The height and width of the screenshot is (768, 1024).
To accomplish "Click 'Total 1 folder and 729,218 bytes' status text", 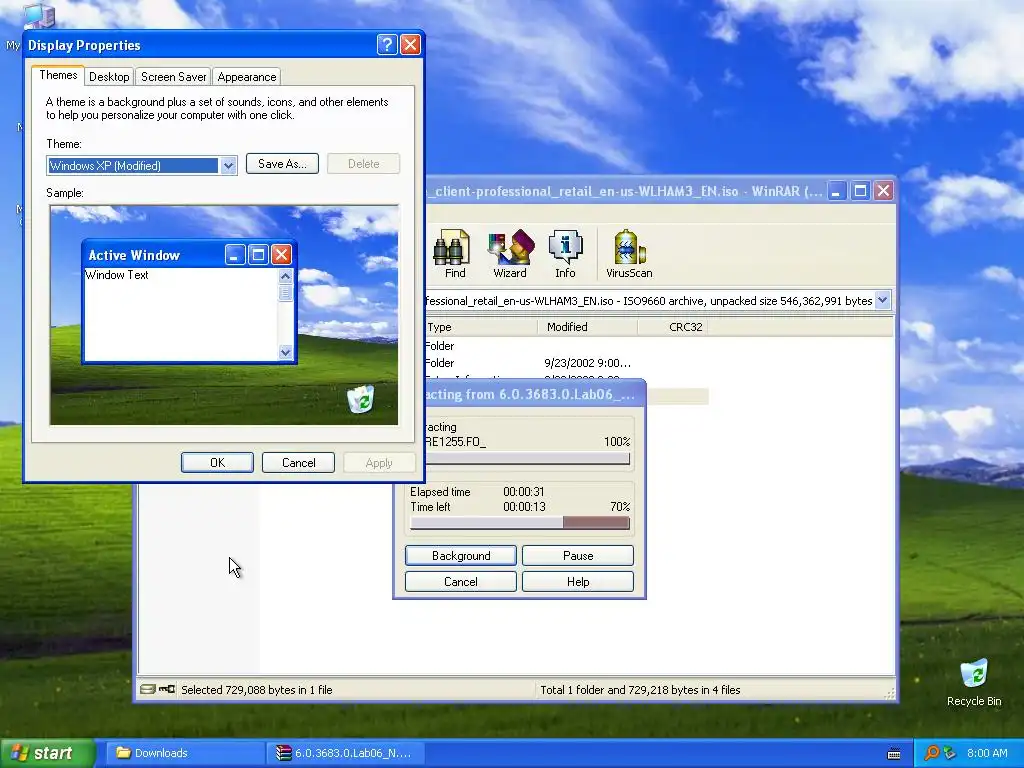I will [x=640, y=690].
